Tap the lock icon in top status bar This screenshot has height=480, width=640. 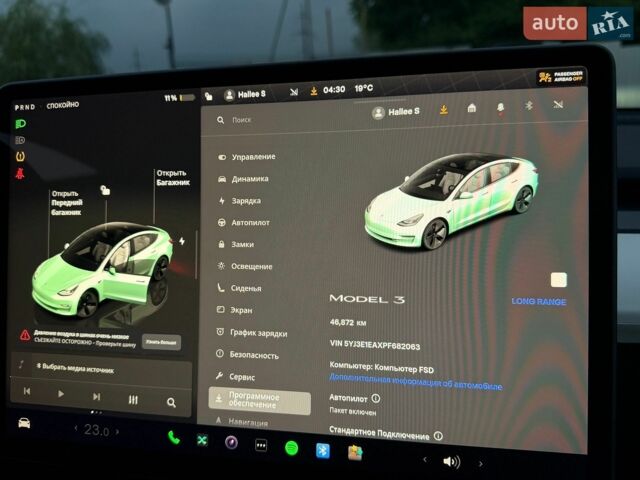tap(209, 96)
